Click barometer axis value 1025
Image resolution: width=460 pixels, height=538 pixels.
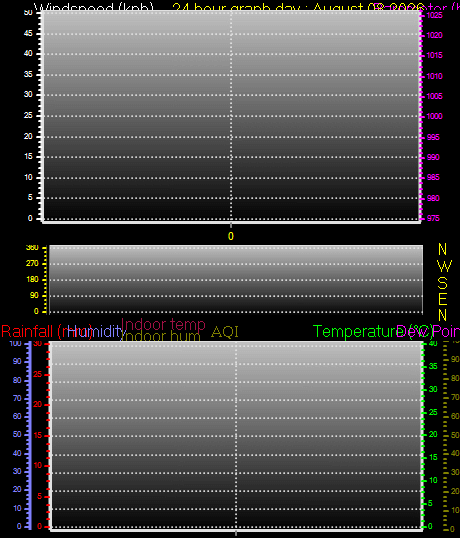pos(435,15)
